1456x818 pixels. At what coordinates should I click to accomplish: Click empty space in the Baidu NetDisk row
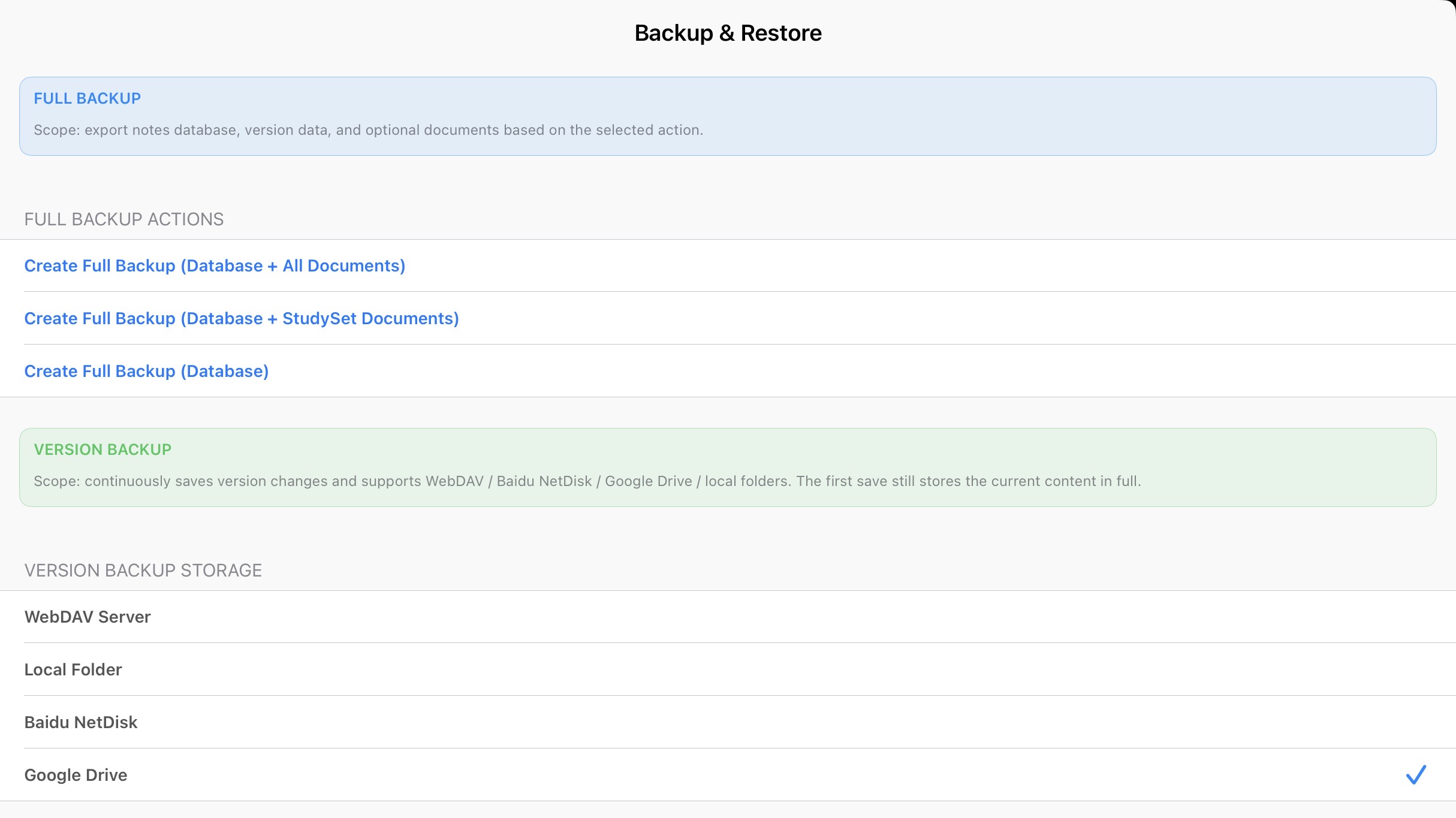tap(779, 722)
